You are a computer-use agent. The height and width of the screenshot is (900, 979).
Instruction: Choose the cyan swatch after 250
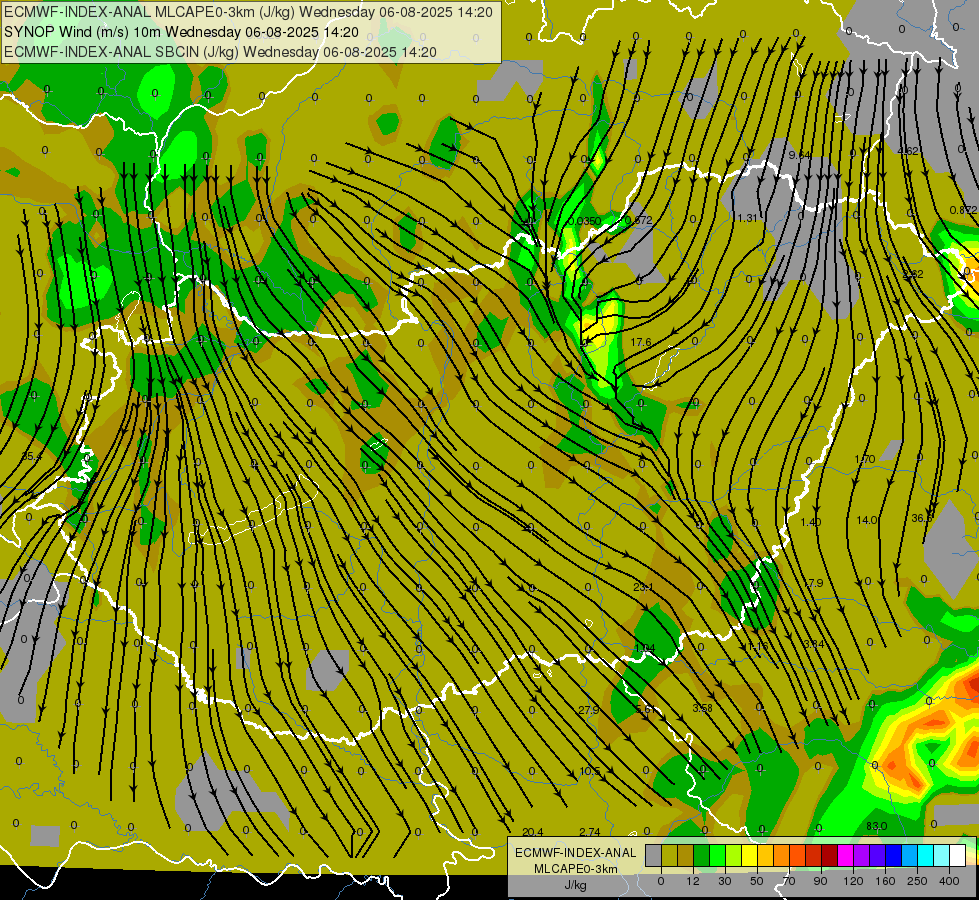926,855
